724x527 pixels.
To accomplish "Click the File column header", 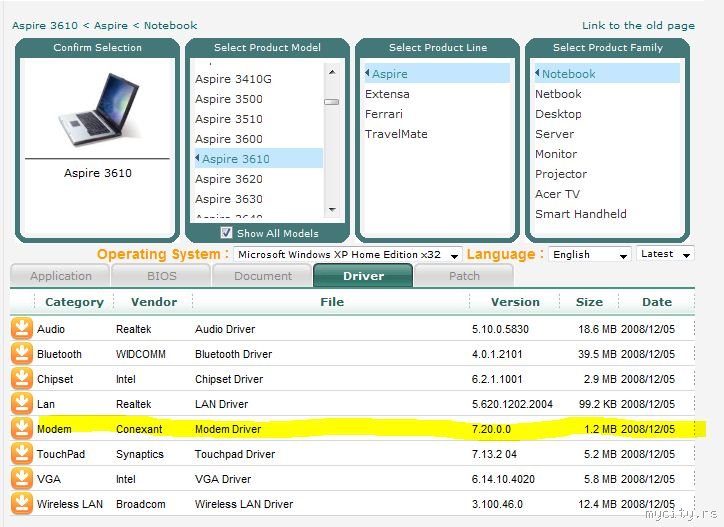I will (x=332, y=302).
